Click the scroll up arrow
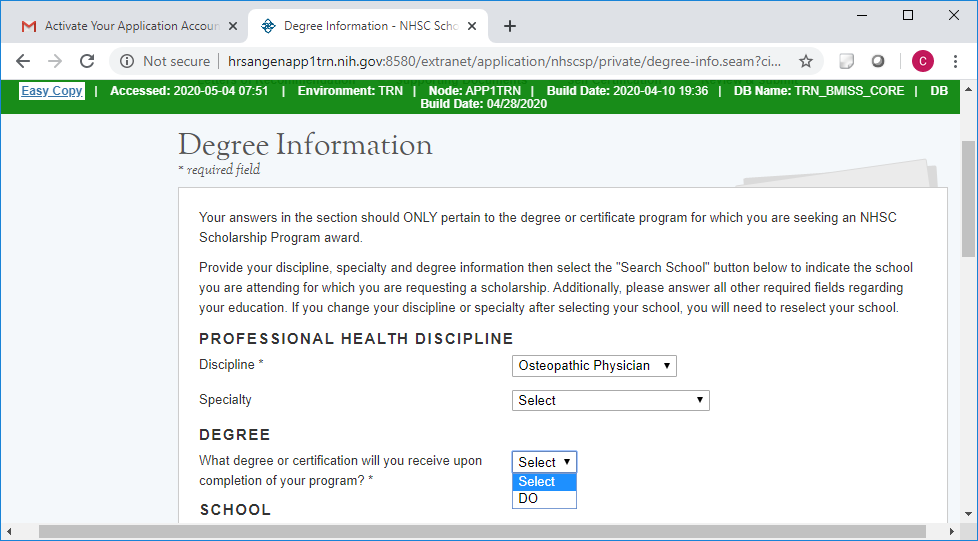 click(968, 89)
